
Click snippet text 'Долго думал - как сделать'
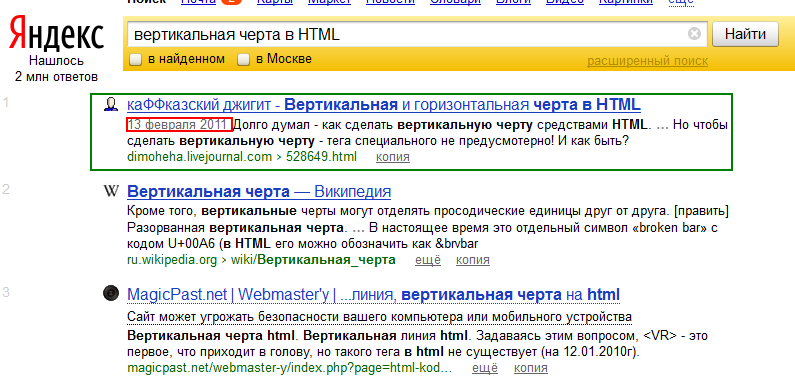pos(314,124)
